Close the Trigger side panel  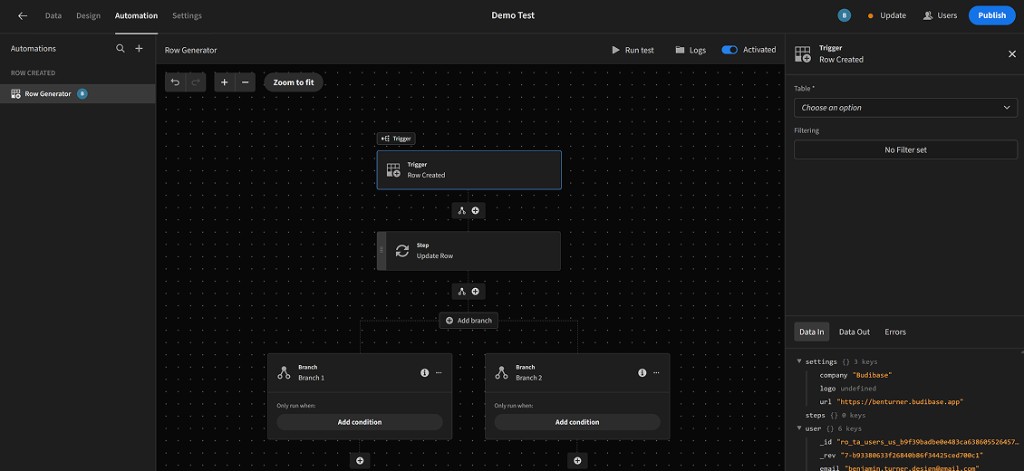coord(1012,54)
